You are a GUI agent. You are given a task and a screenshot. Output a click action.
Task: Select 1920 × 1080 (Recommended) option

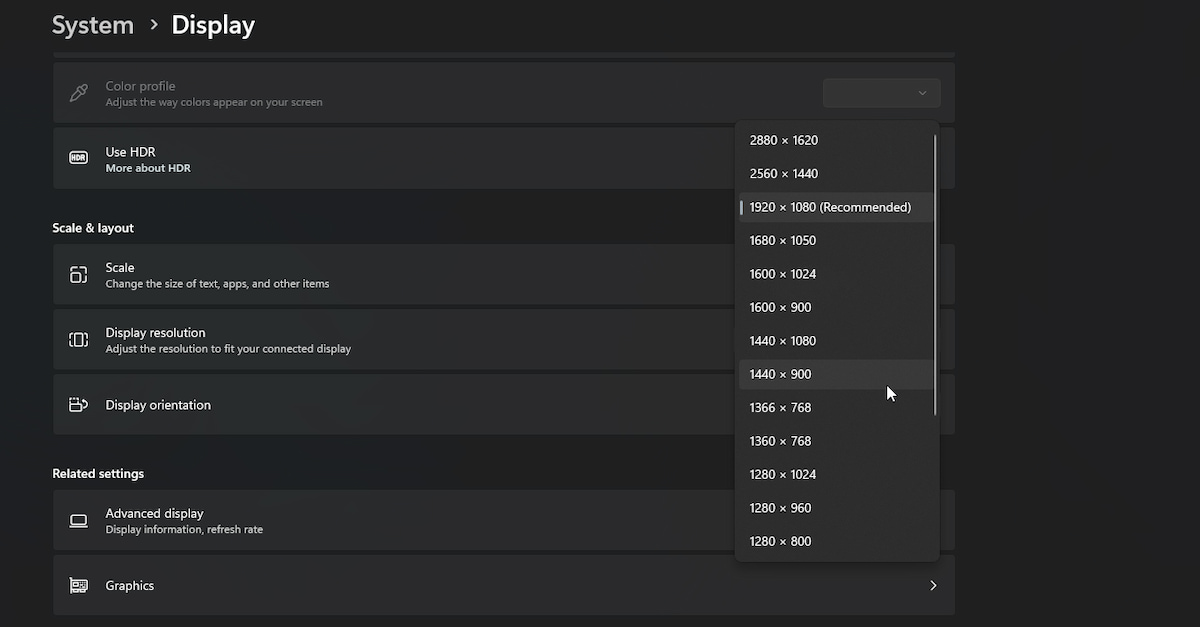[830, 207]
